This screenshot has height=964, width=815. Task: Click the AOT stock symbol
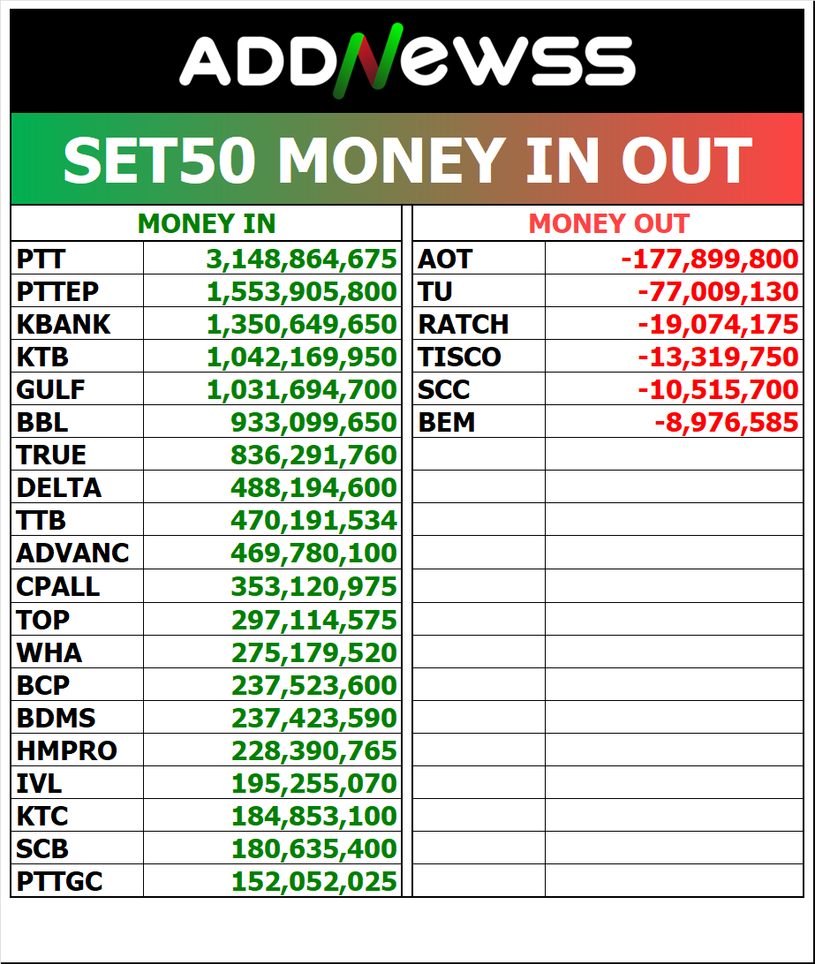445,260
